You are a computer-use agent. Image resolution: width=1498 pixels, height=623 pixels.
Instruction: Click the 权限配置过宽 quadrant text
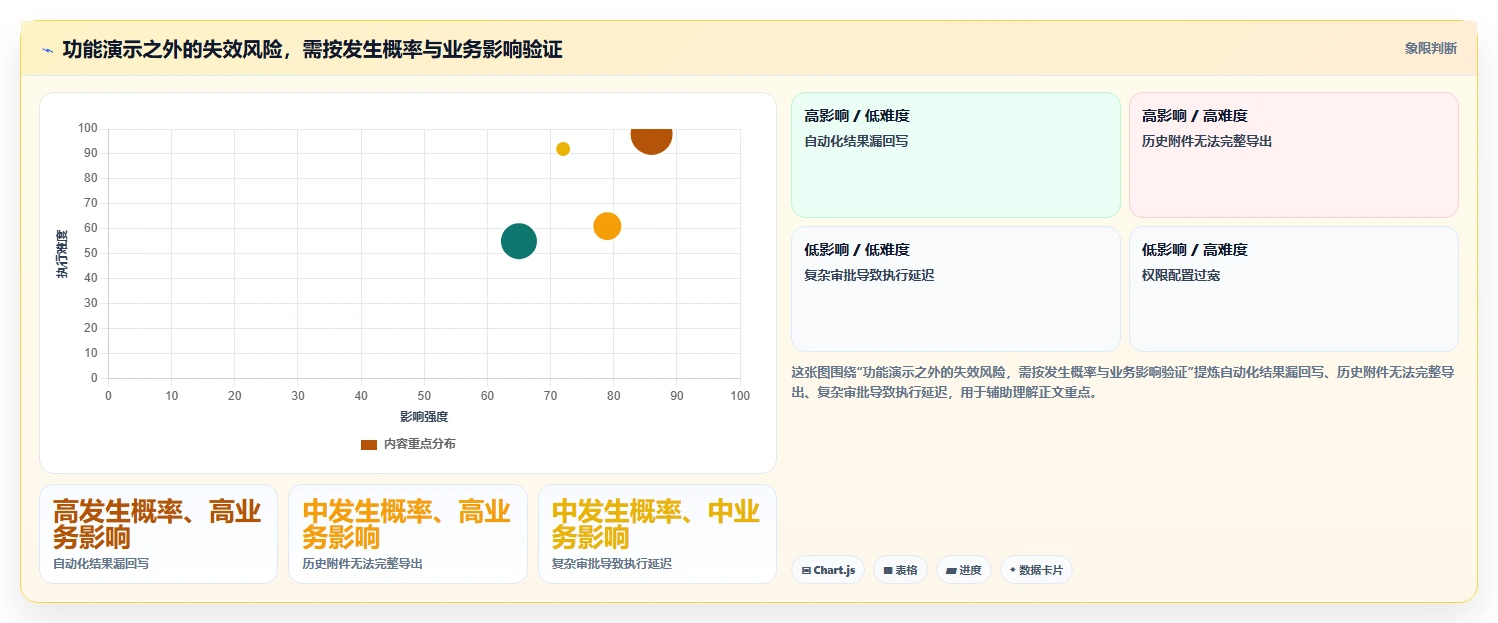(1181, 275)
